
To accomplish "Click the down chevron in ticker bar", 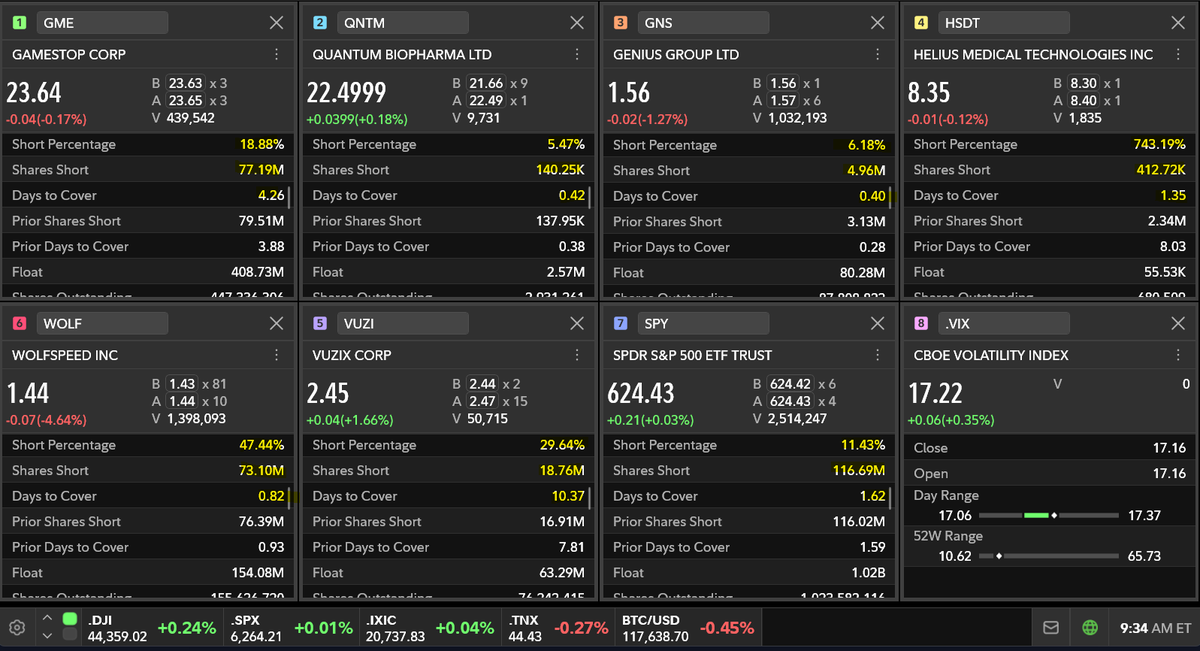I will coord(47,636).
